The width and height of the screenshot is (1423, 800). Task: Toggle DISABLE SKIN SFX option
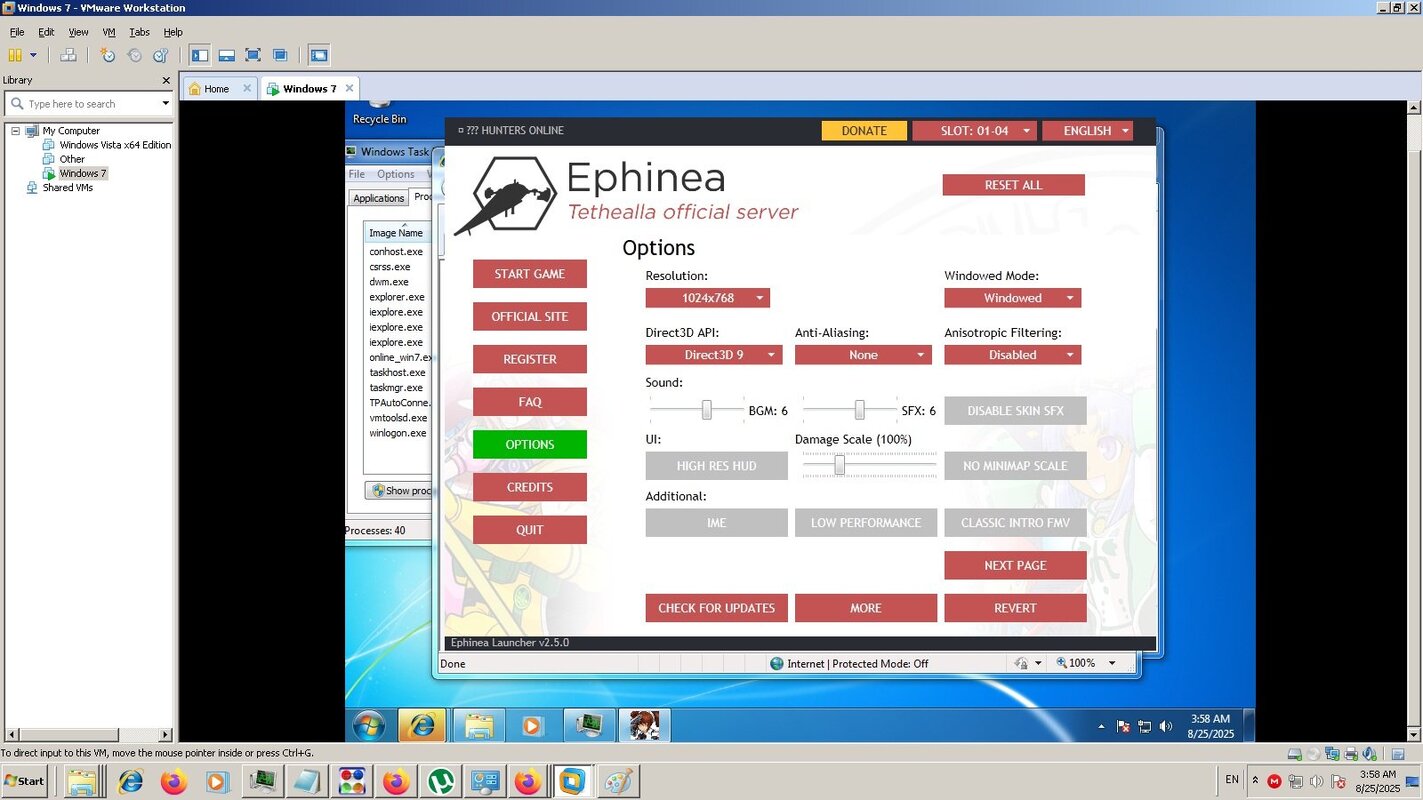pyautogui.click(x=1015, y=411)
